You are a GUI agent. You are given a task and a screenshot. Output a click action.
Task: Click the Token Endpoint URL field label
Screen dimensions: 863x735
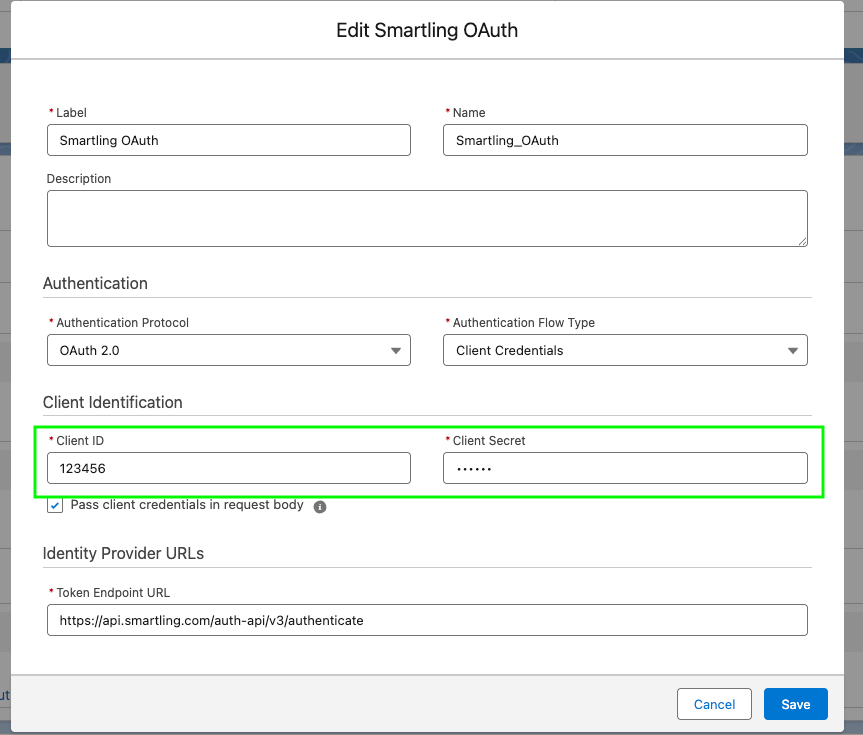(112, 593)
